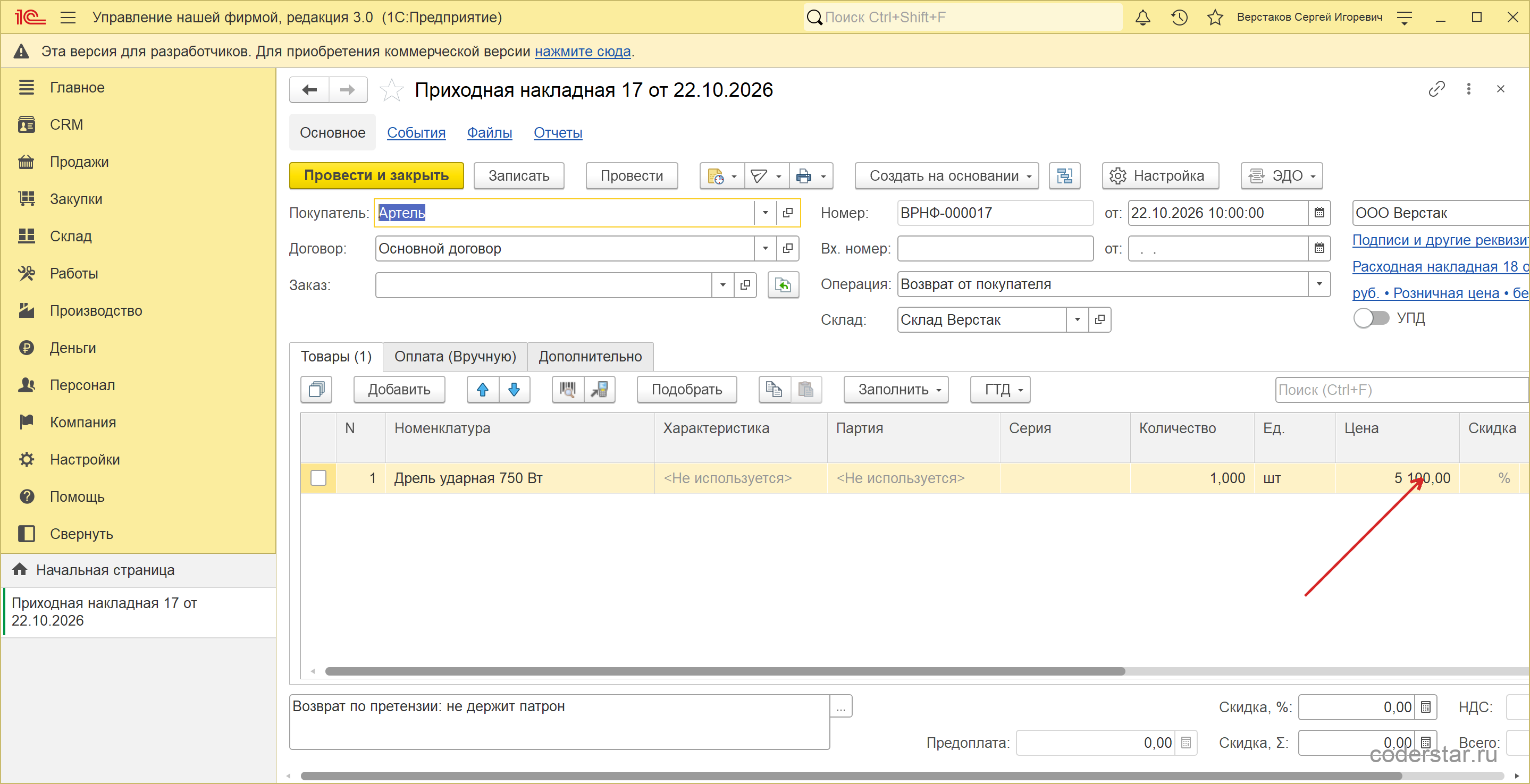Viewport: 1530px width, 784px height.
Task: Click table horizontal scrollbar
Action: click(x=725, y=671)
